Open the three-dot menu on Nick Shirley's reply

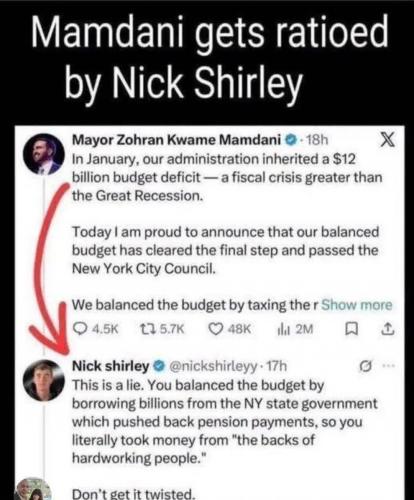[x=389, y=366]
